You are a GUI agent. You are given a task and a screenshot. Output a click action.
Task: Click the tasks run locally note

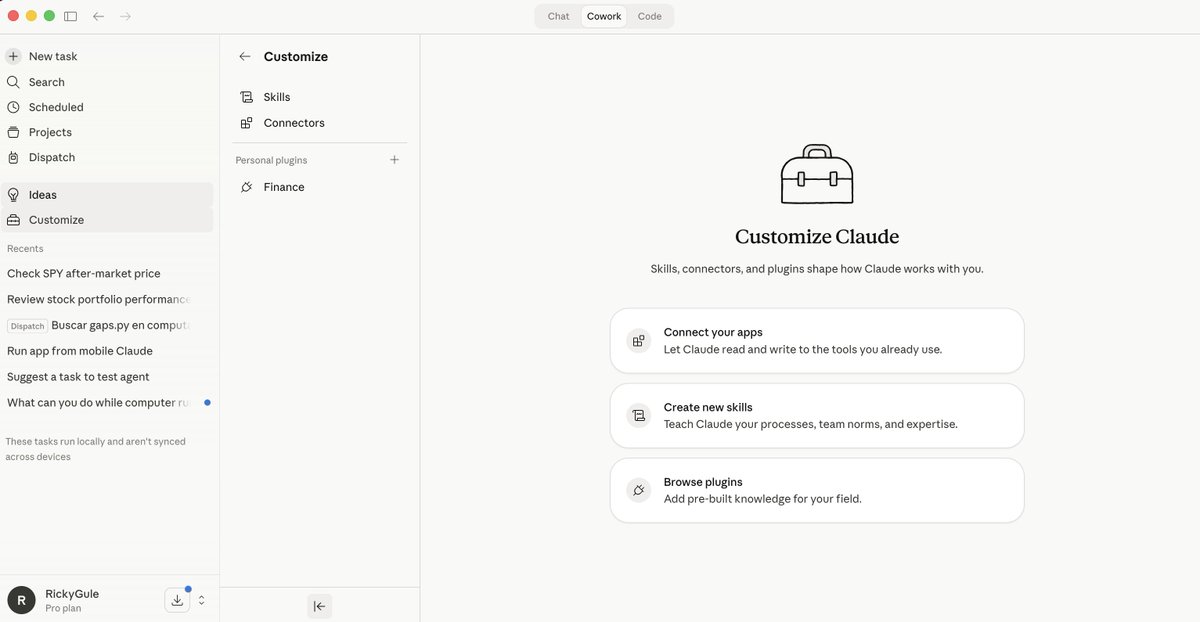[x=95, y=449]
